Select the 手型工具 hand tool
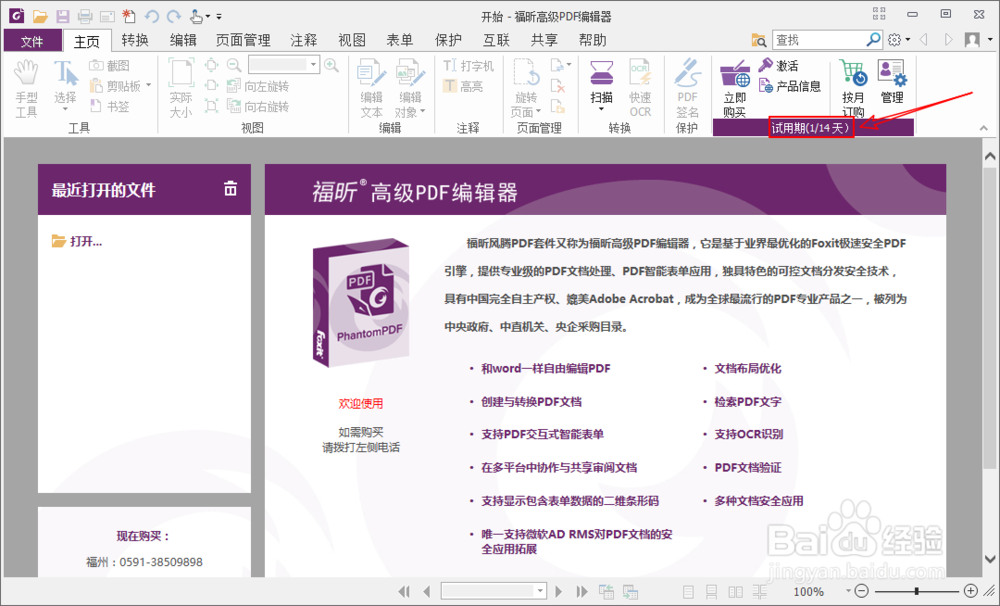1000x606 pixels. point(27,89)
